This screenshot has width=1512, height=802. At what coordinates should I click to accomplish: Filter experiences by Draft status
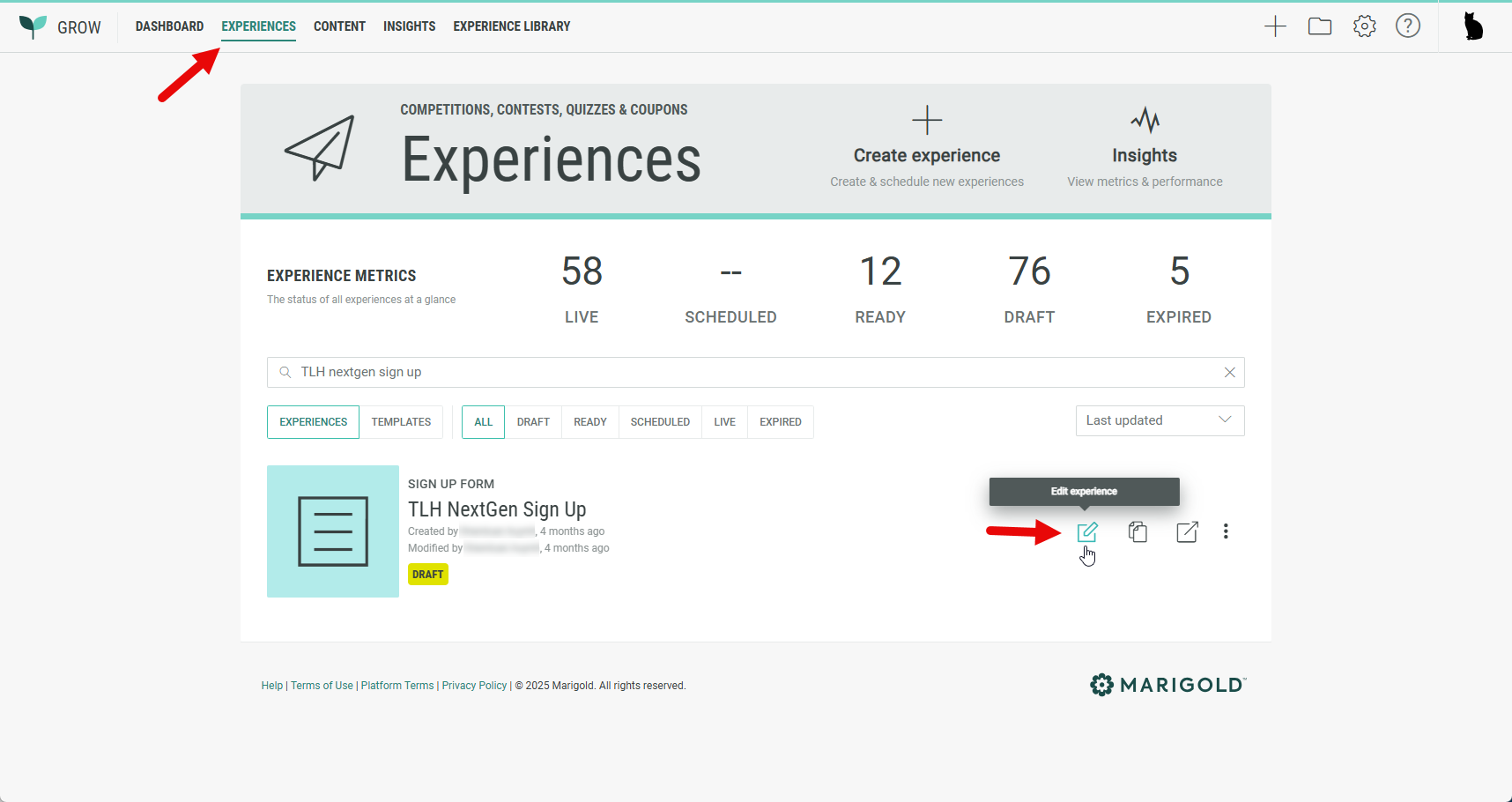(533, 422)
